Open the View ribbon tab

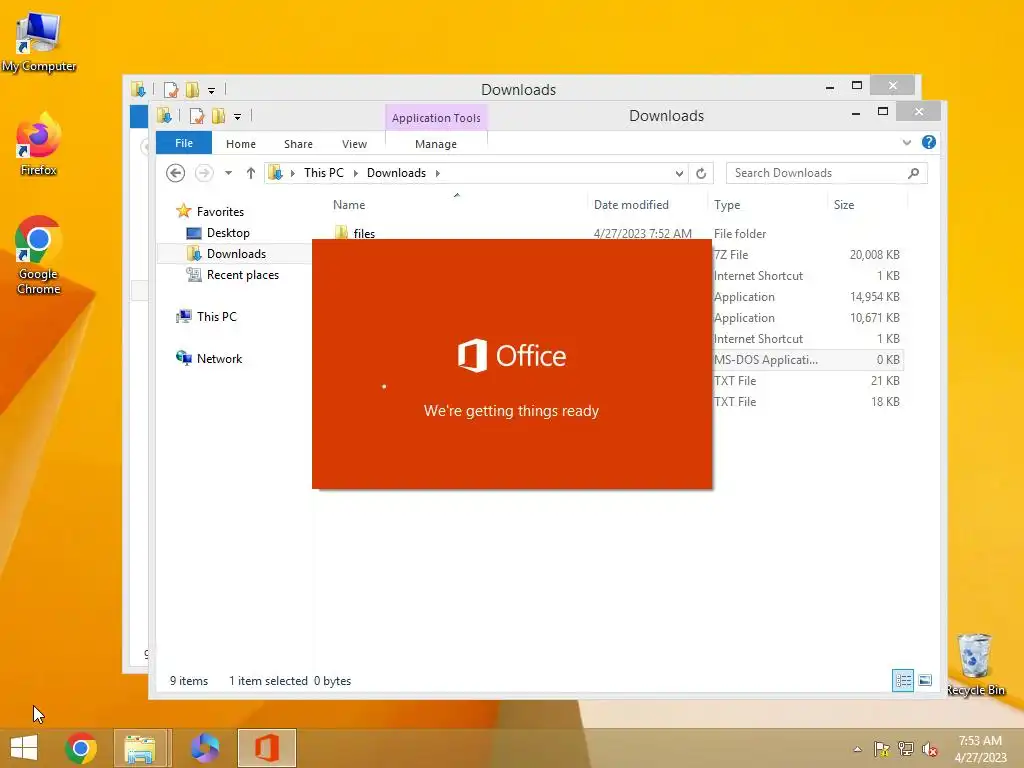(354, 144)
